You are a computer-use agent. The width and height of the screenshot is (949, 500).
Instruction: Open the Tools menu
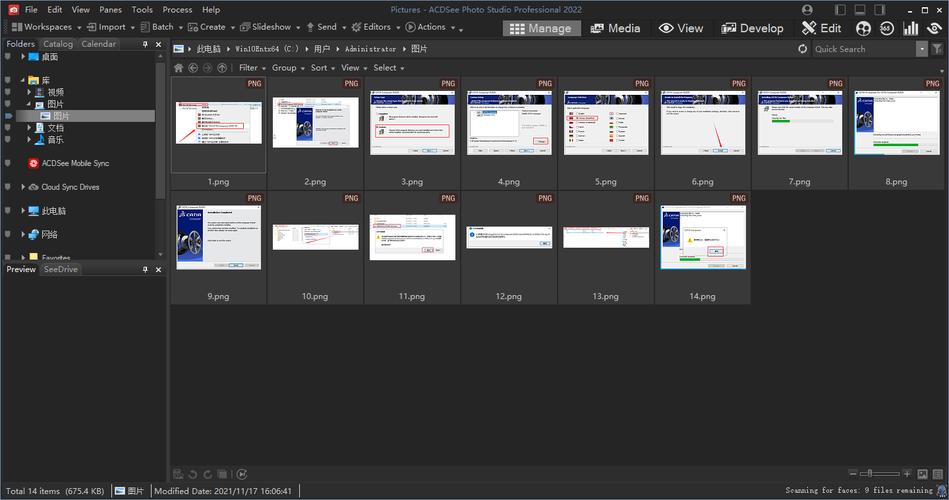142,9
